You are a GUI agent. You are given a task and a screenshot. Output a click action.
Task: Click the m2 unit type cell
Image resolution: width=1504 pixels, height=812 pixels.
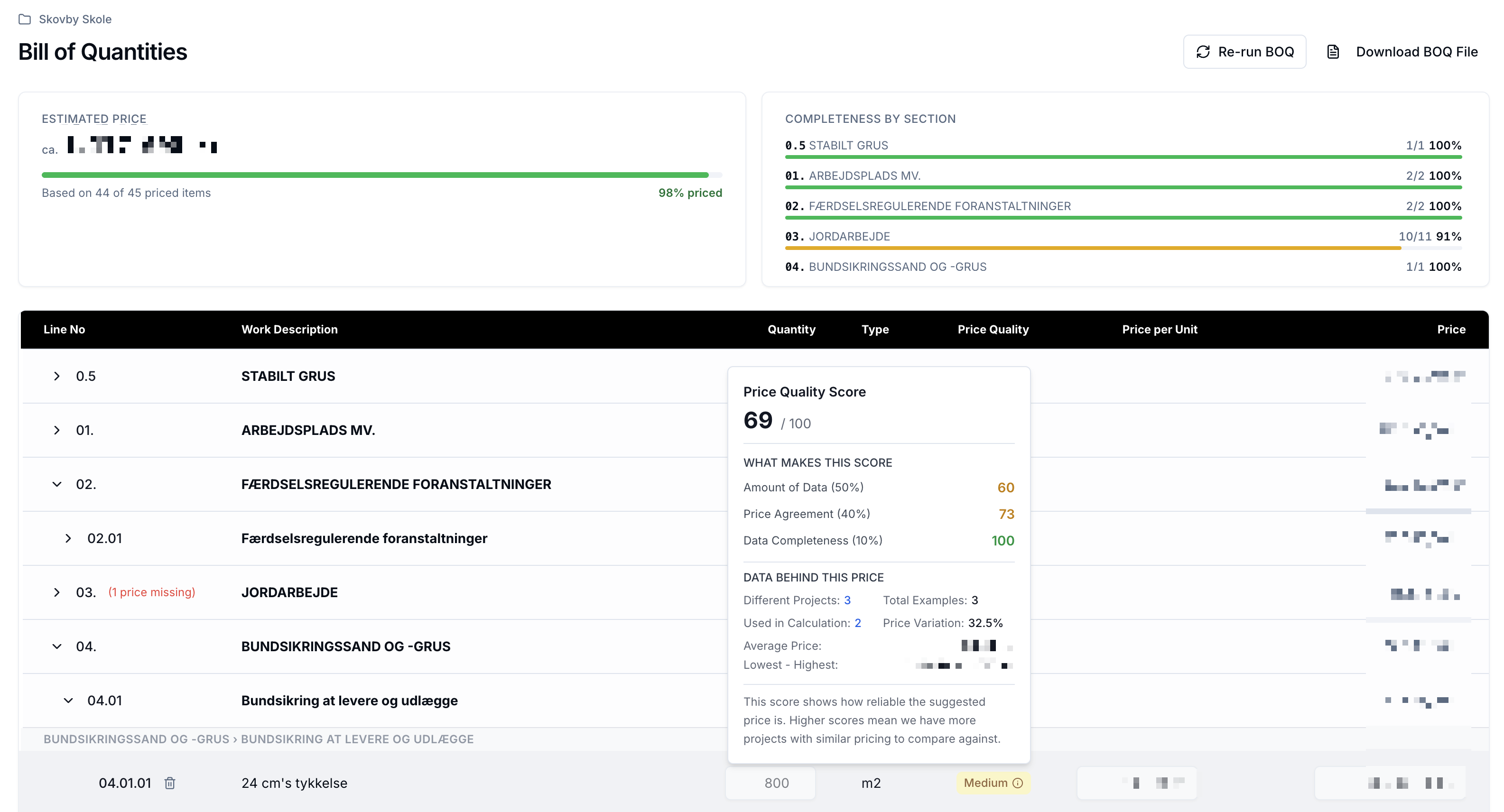[x=871, y=783]
